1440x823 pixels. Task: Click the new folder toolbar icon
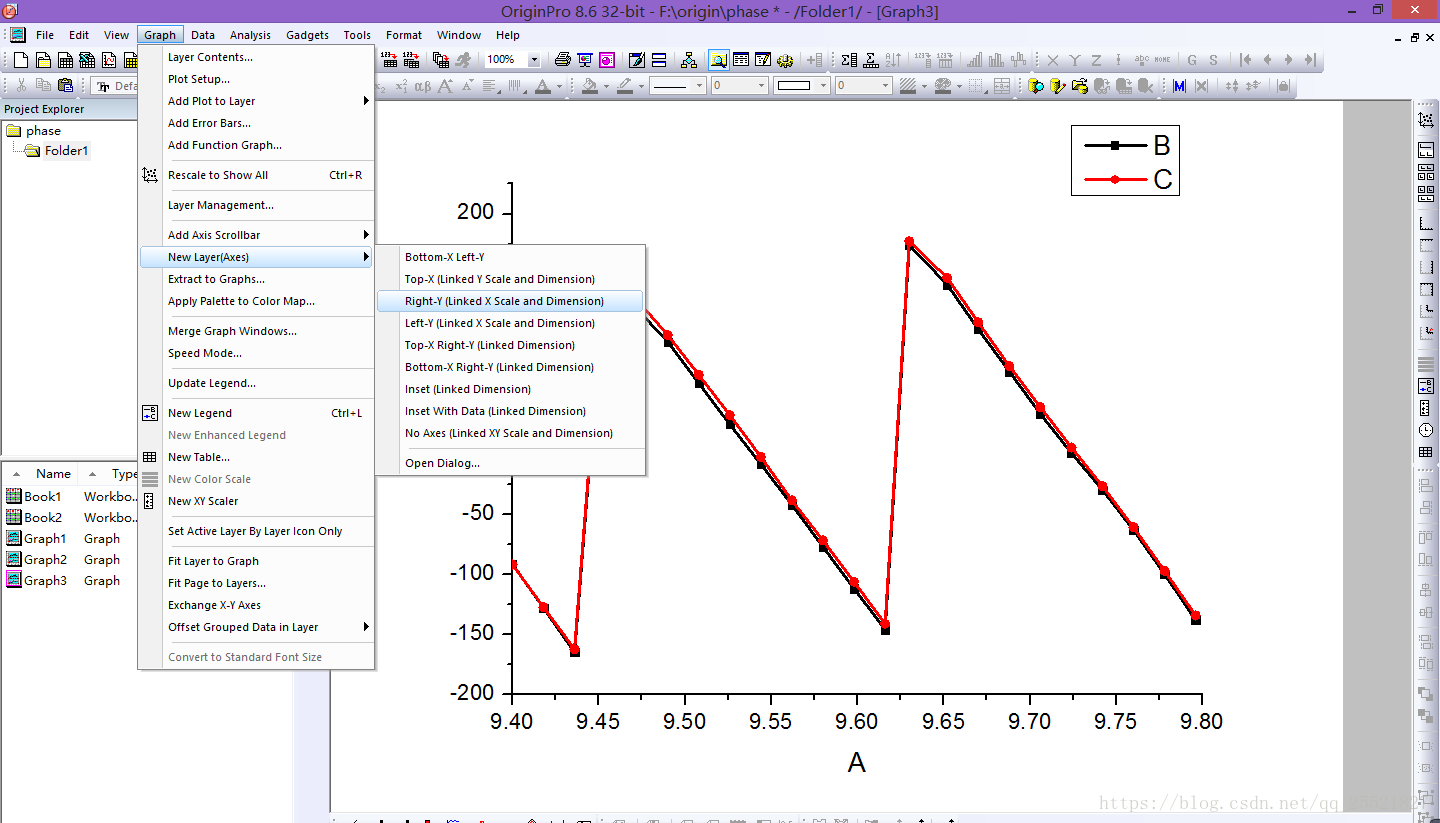(43, 60)
